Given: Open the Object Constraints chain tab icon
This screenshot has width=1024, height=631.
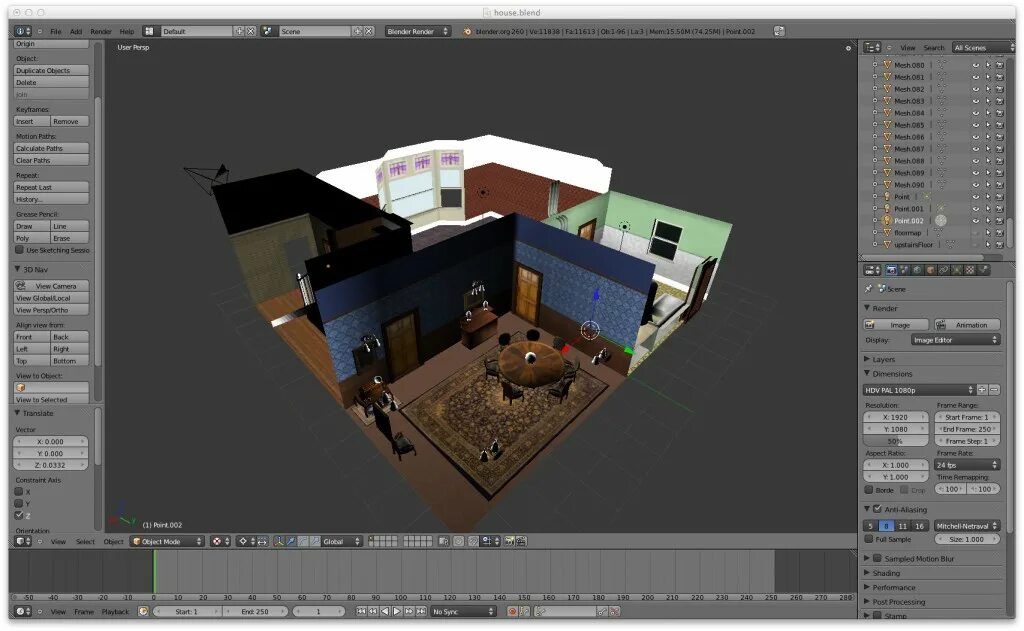Looking at the screenshot, I should pos(944,270).
